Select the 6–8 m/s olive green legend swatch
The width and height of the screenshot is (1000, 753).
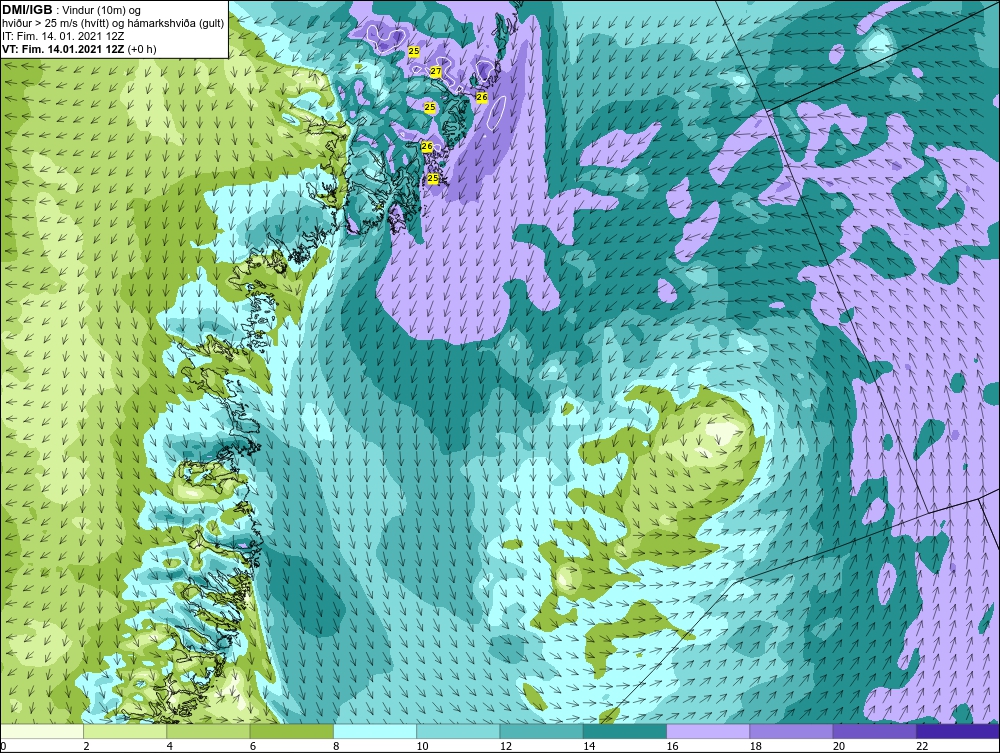tap(291, 731)
